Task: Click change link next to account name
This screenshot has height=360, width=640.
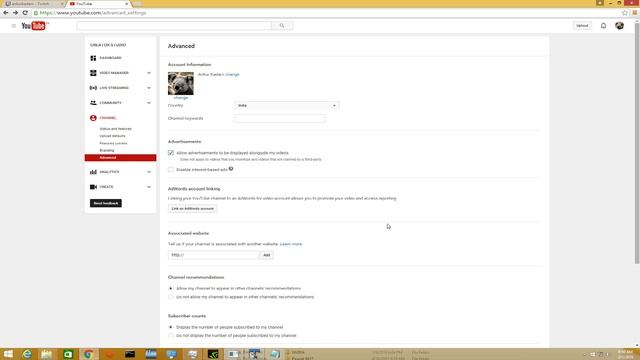Action: [232, 75]
